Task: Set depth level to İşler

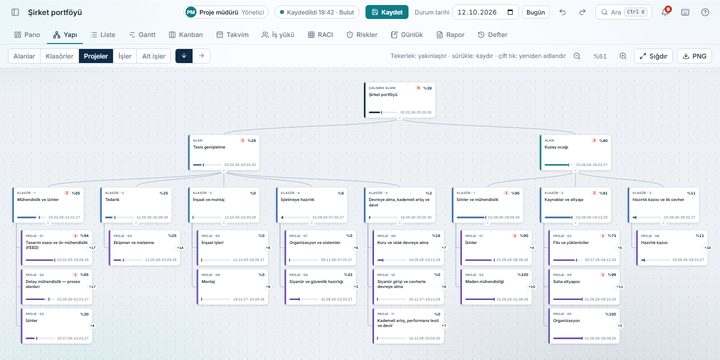Action: click(125, 56)
